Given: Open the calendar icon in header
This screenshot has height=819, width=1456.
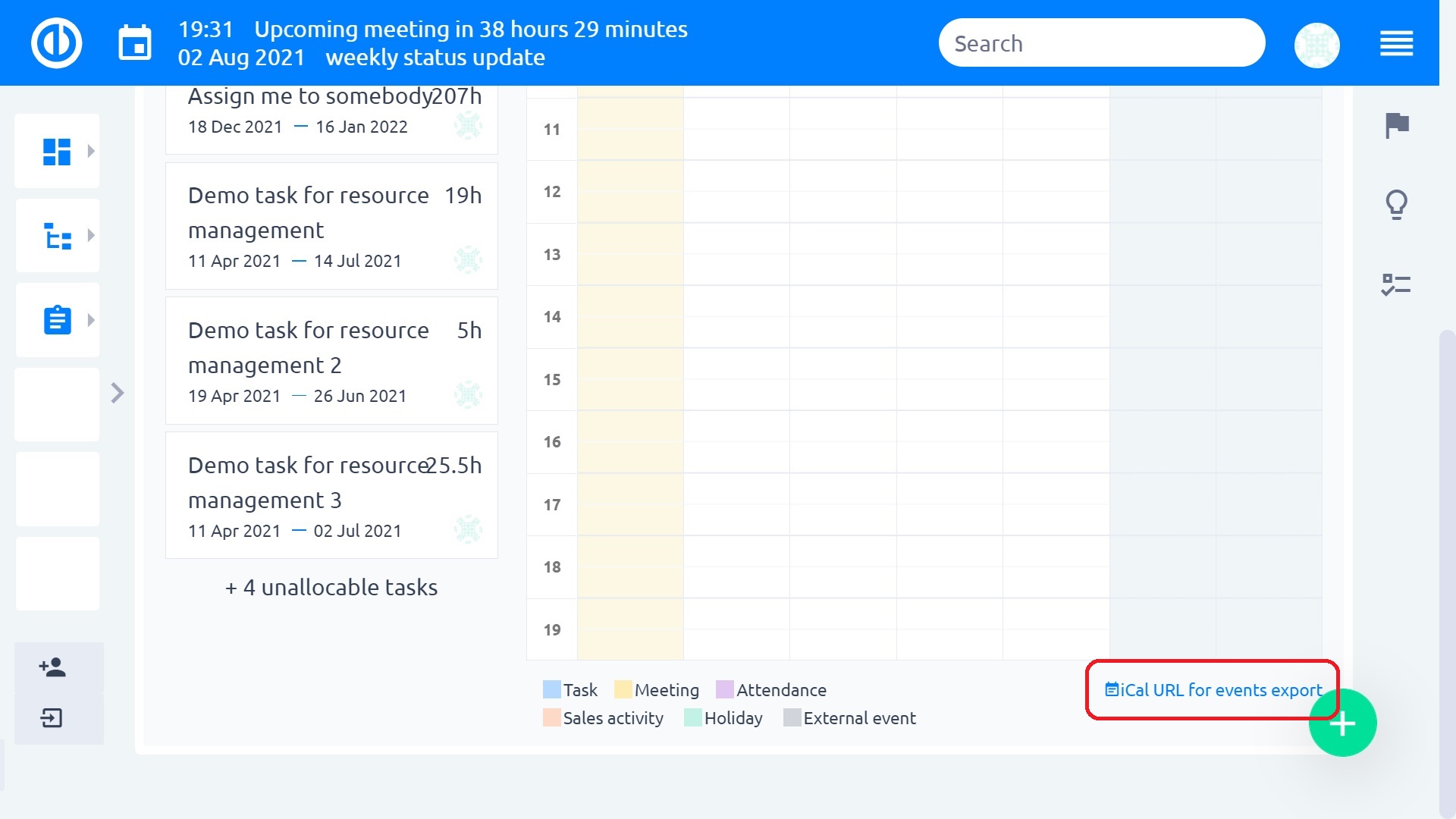Looking at the screenshot, I should pos(135,43).
